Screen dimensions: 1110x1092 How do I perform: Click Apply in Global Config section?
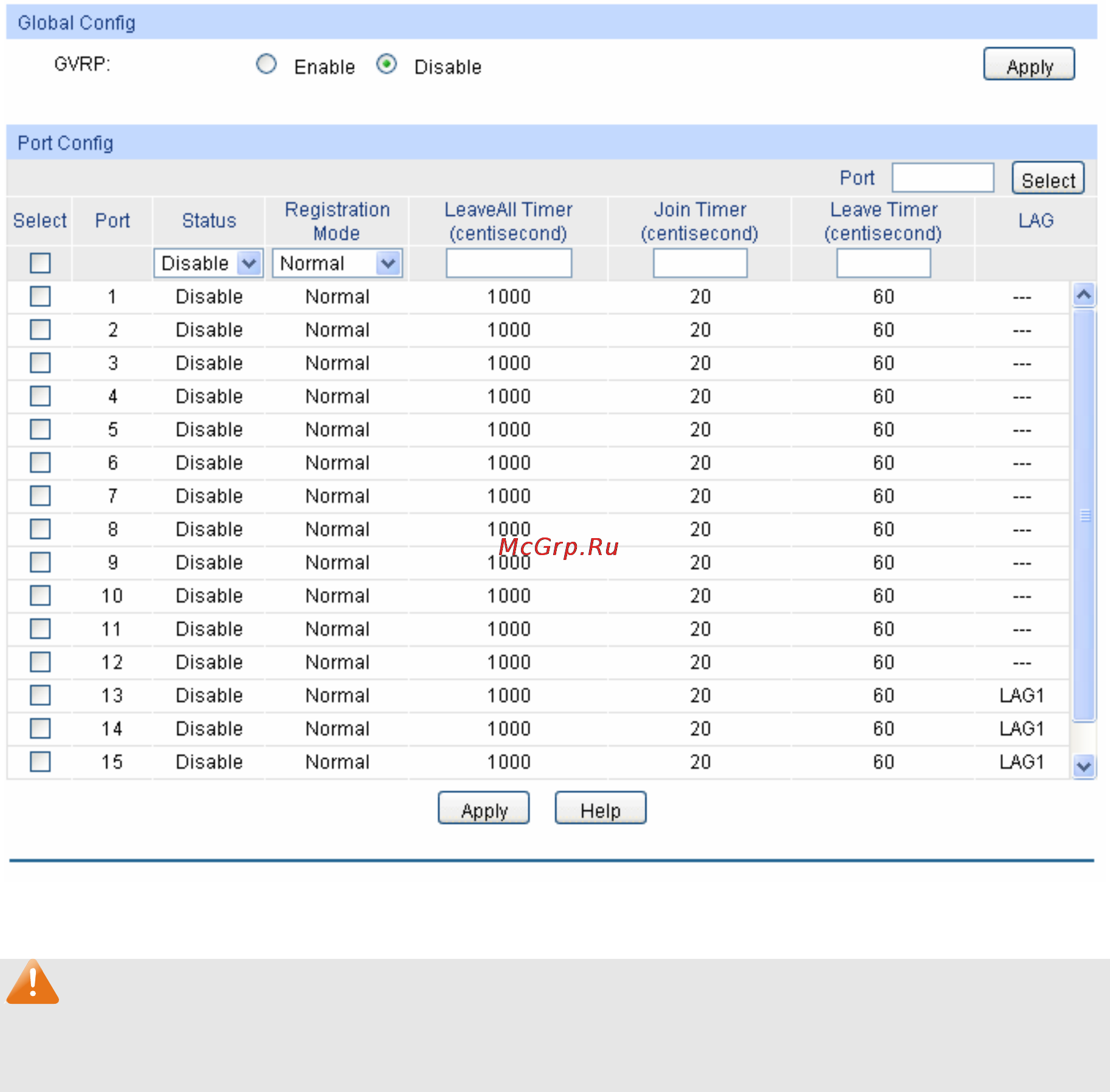click(1029, 64)
